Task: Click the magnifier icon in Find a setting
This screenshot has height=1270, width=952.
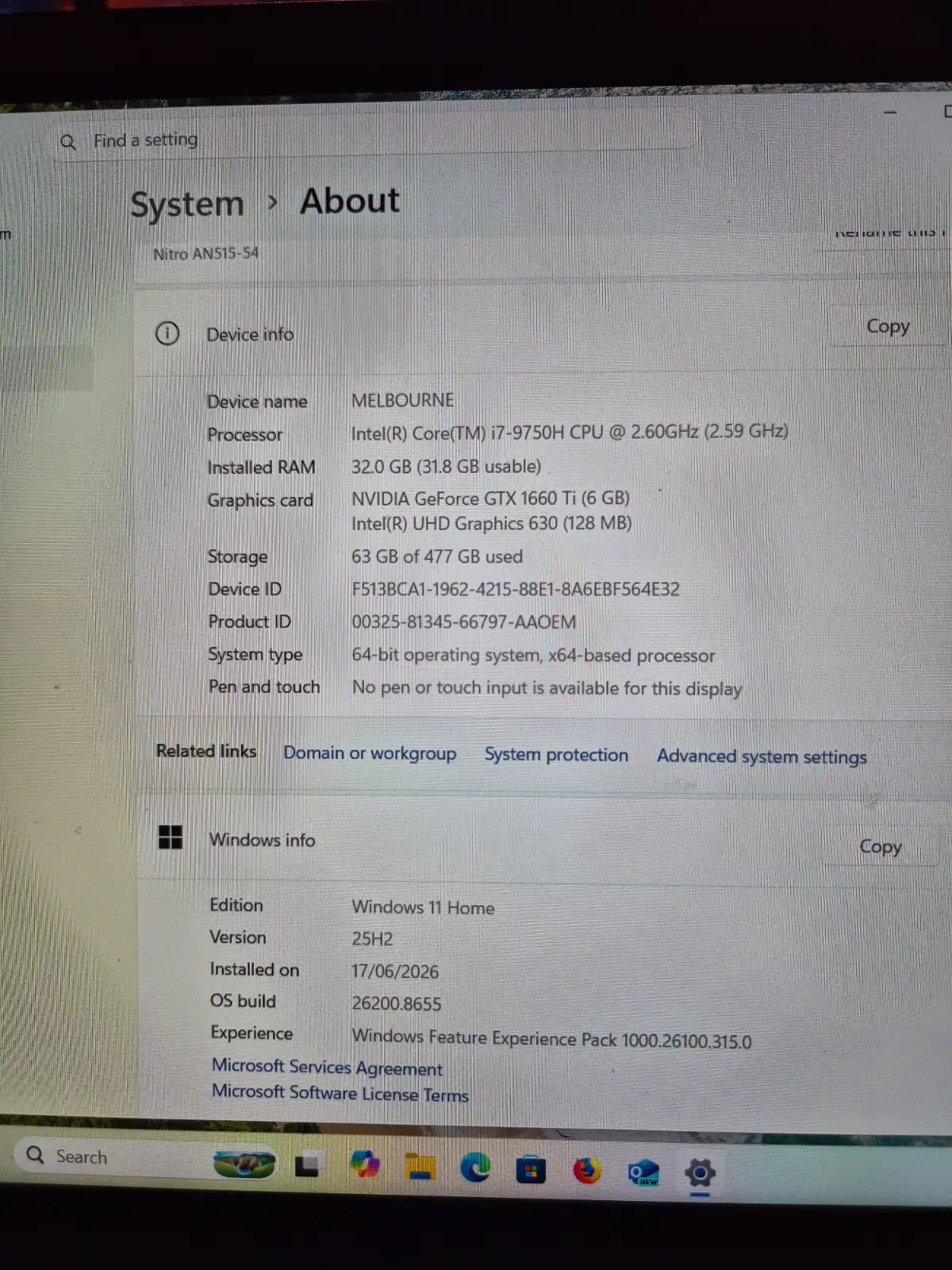Action: 68,142
